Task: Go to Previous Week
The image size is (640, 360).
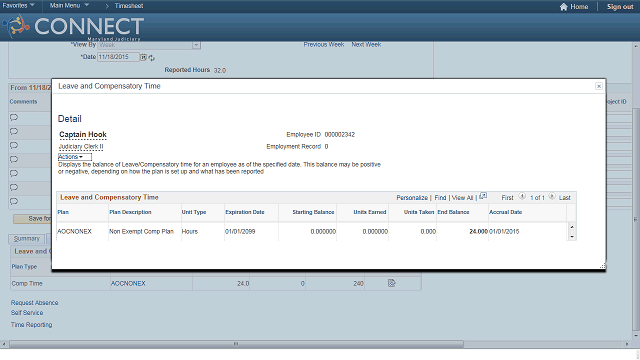Action: 324,44
